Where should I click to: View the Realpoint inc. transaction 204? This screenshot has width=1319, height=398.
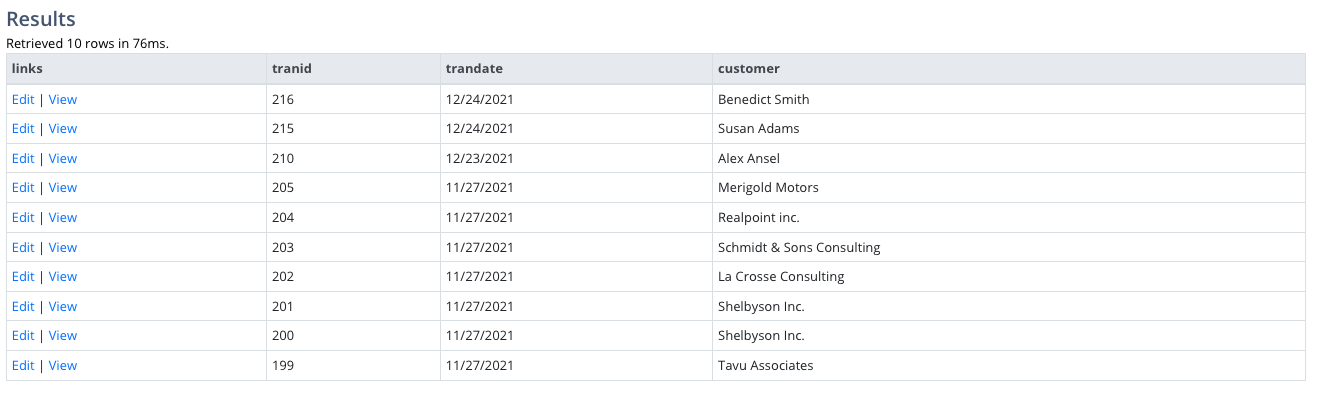tap(63, 218)
